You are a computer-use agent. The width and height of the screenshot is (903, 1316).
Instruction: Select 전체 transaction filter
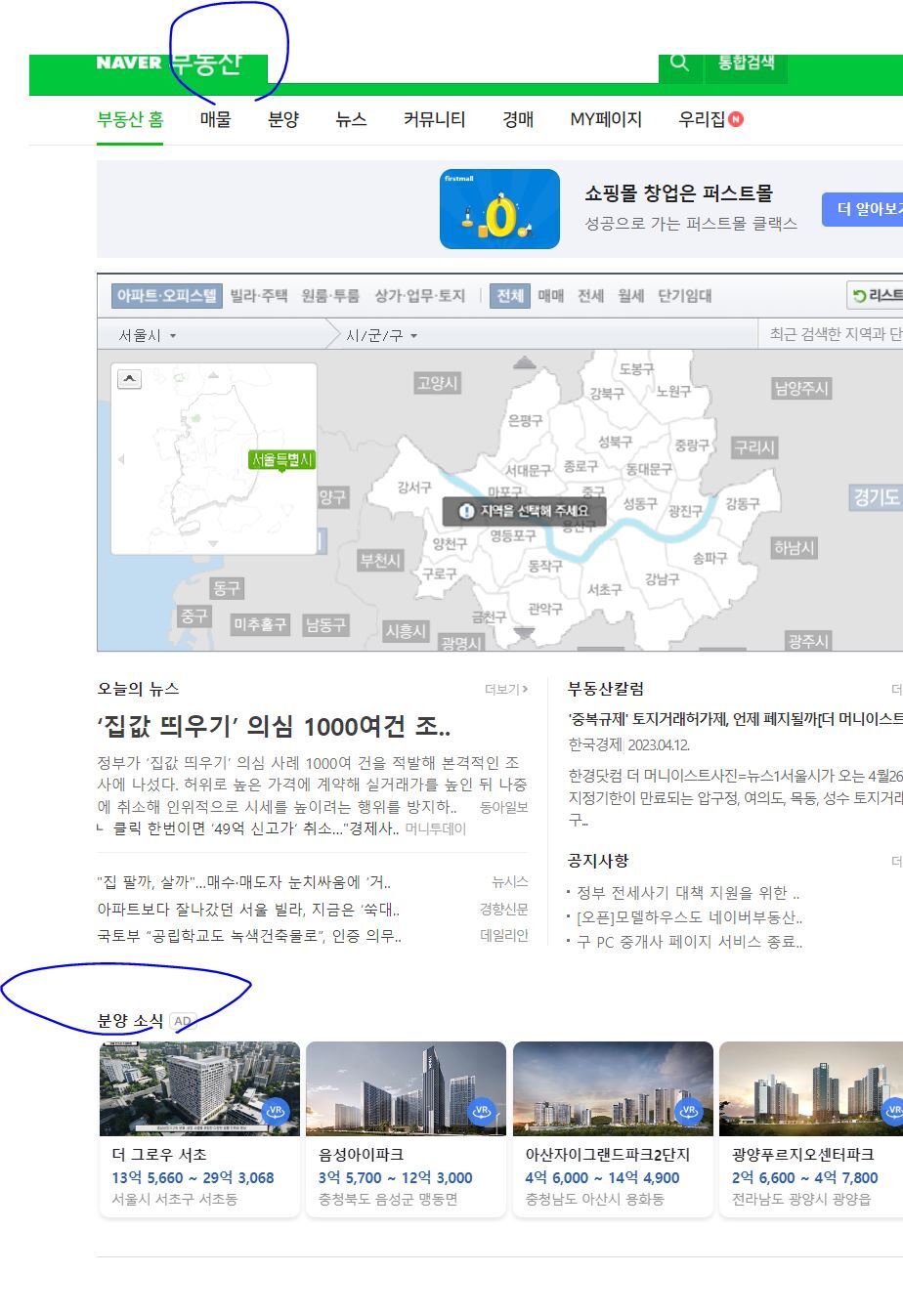click(510, 295)
